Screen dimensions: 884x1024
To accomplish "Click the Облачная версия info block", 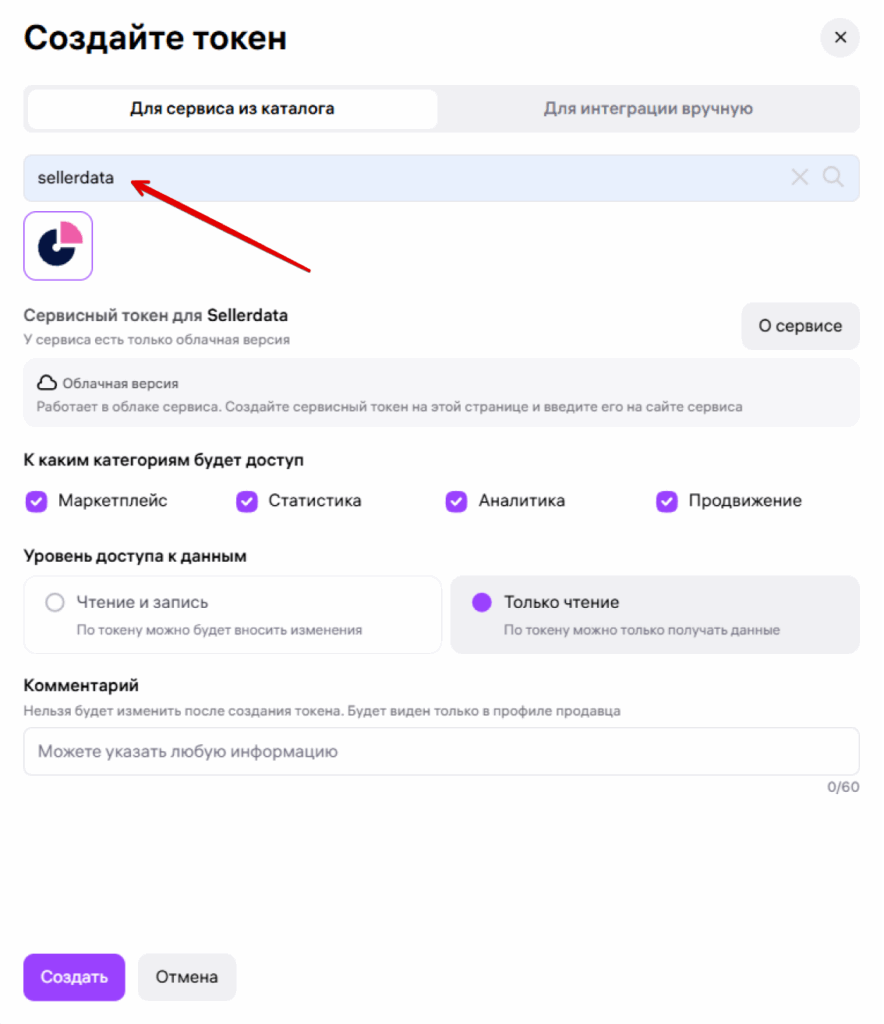I will (441, 394).
